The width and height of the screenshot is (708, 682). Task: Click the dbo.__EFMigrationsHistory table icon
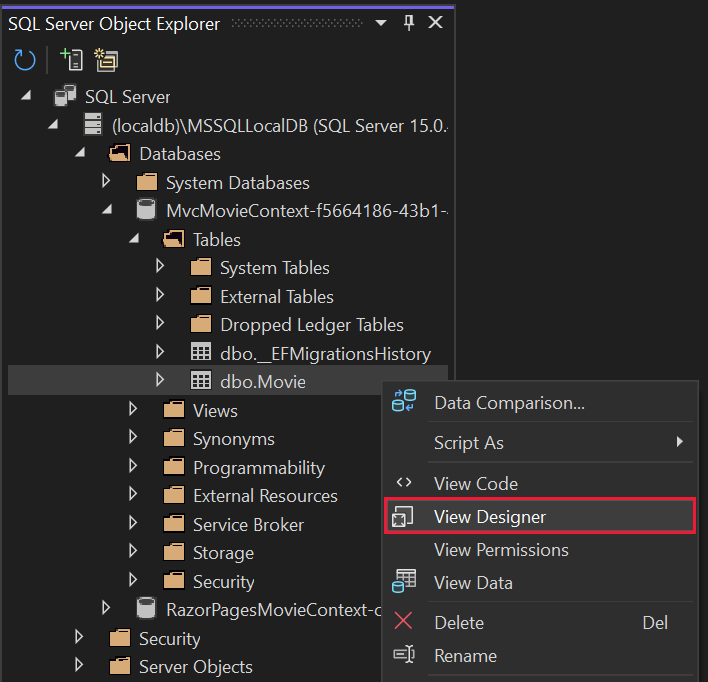[x=200, y=353]
